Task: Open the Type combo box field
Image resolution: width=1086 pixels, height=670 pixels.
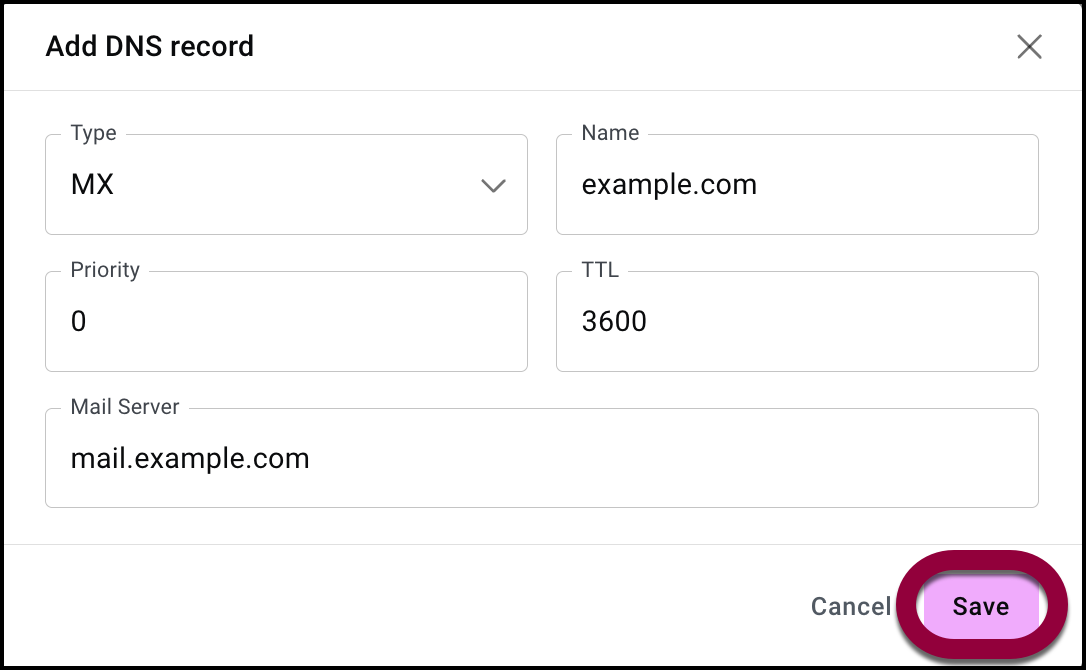Action: click(x=286, y=186)
